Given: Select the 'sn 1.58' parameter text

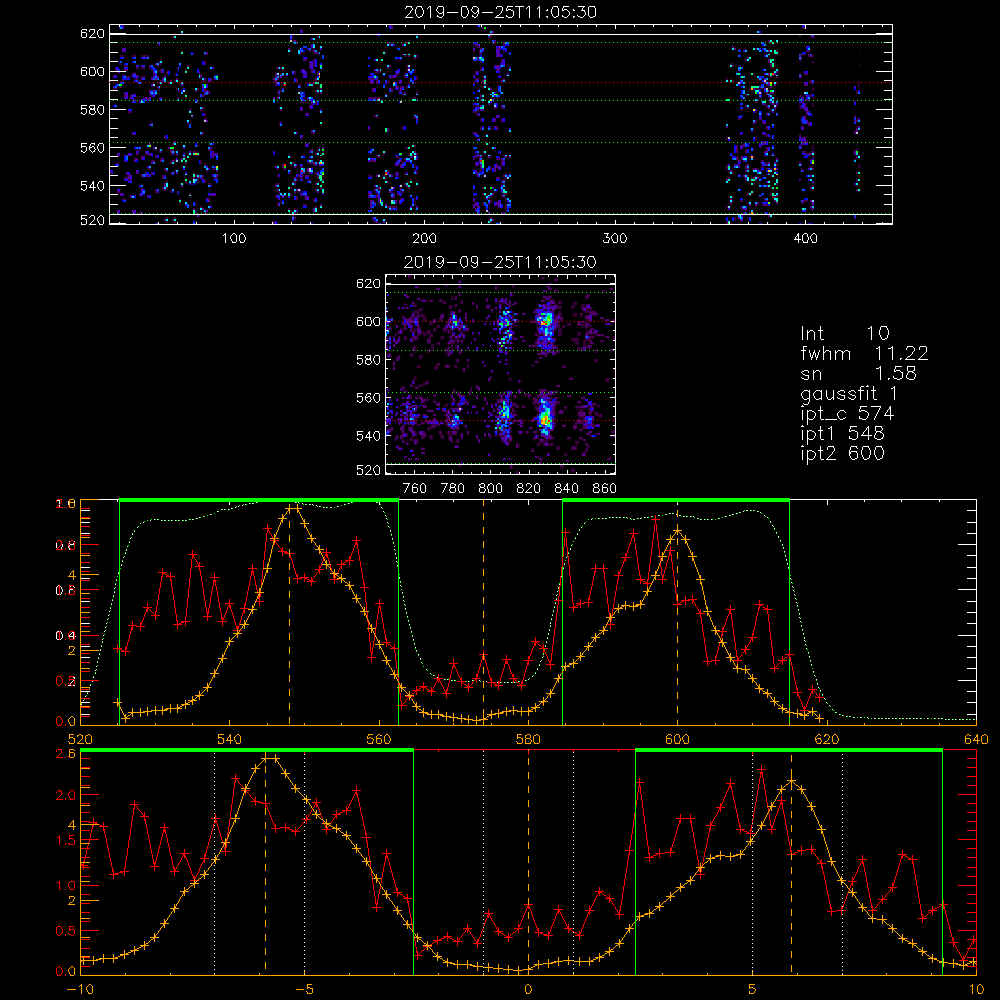Looking at the screenshot, I should [858, 373].
